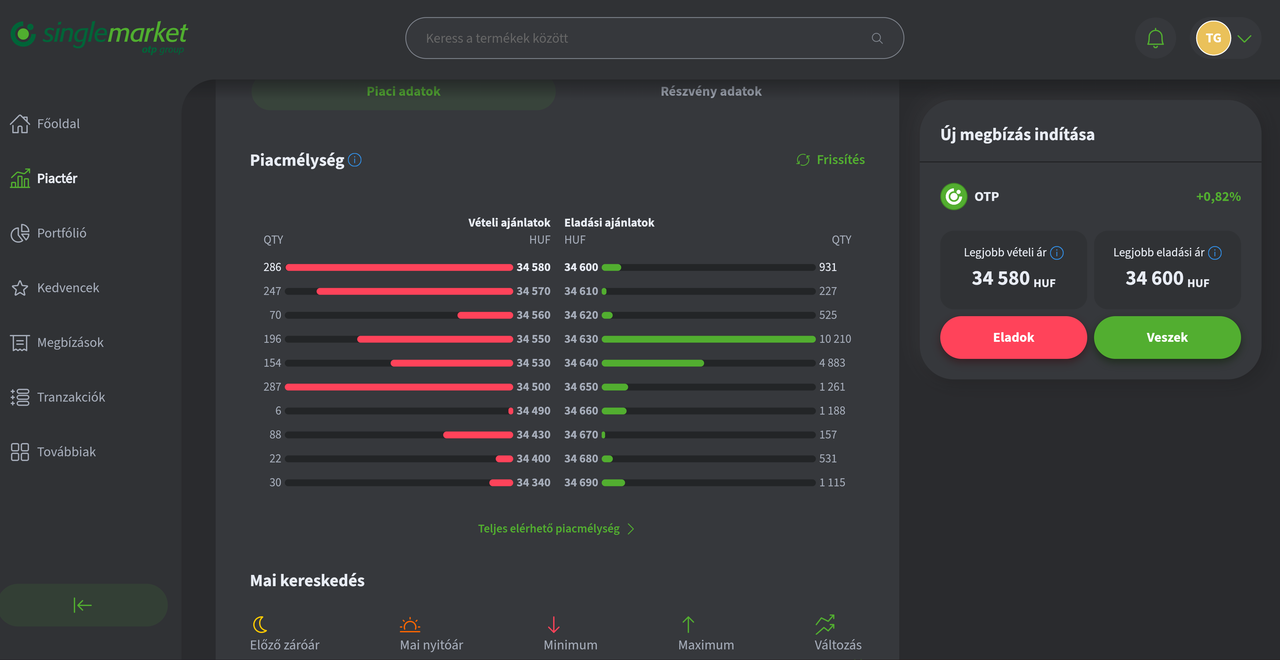This screenshot has height=660, width=1280.
Task: Open Továbbiak in the sidebar
Action: [x=66, y=452]
